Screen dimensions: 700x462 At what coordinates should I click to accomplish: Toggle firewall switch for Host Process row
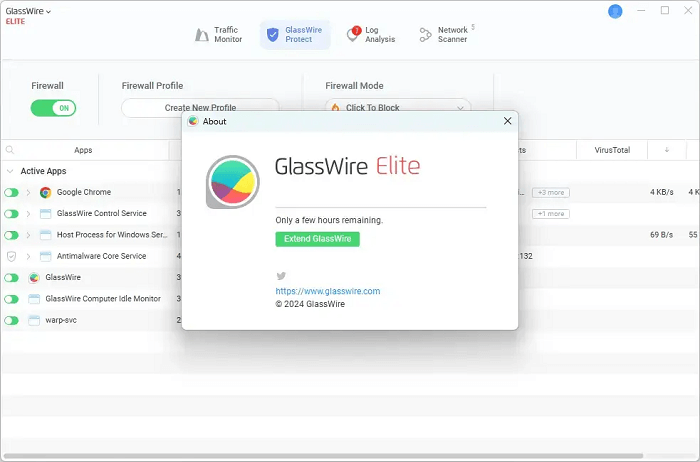pos(12,235)
